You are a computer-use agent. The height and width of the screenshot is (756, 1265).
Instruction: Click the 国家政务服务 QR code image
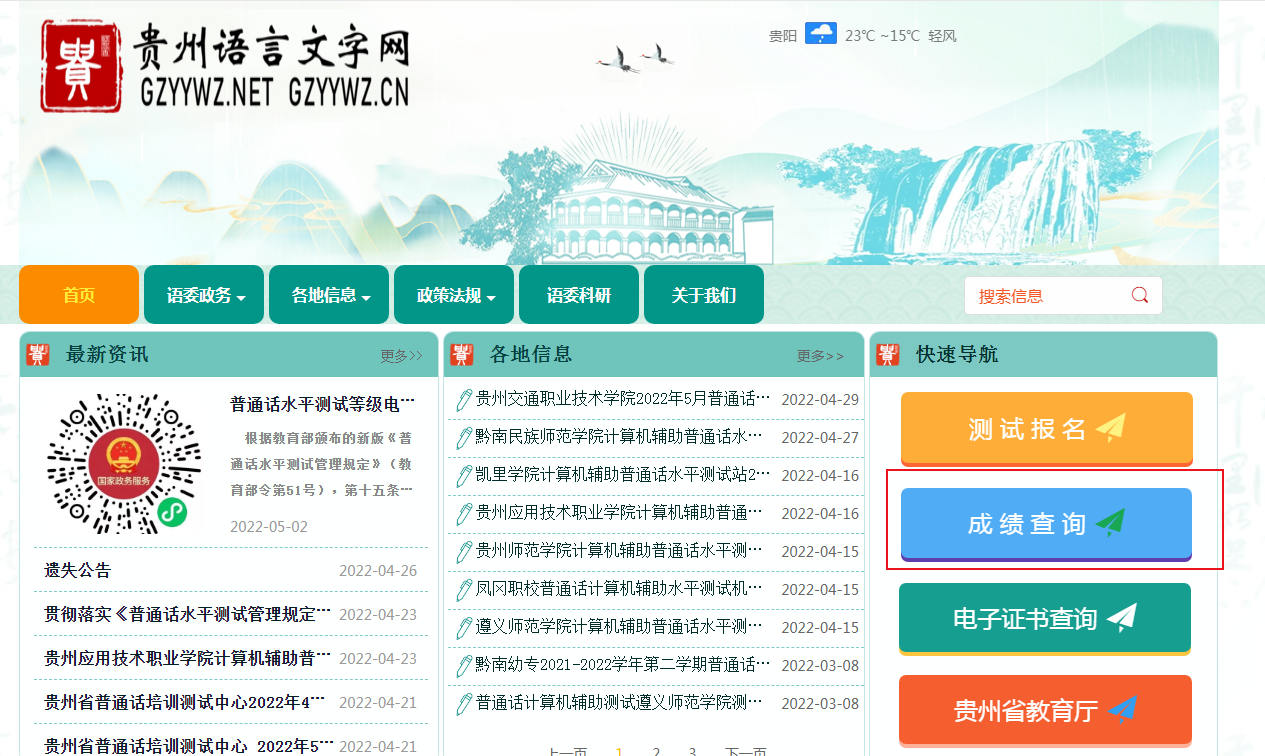[124, 463]
